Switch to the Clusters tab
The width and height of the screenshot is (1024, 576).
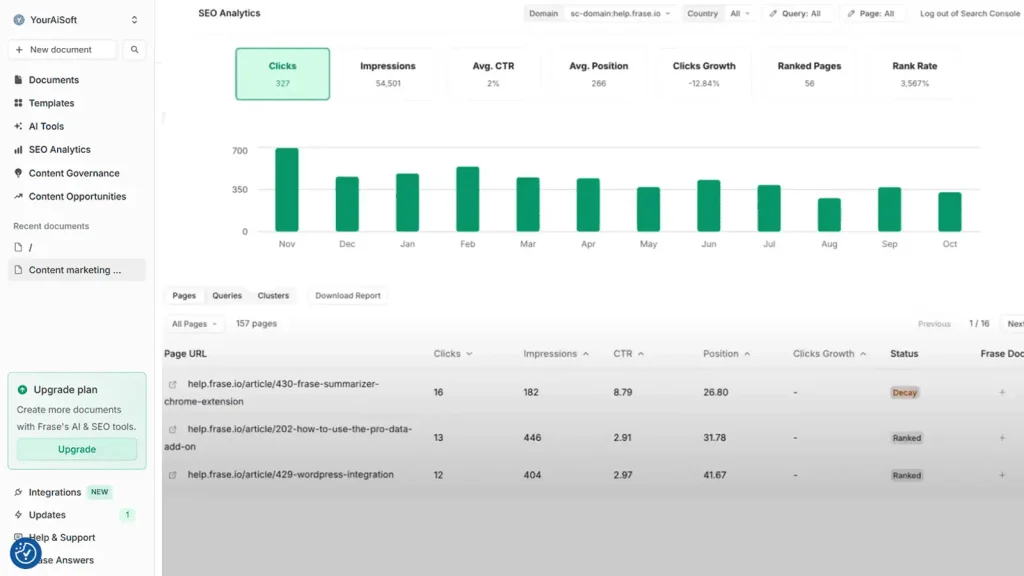coord(273,296)
